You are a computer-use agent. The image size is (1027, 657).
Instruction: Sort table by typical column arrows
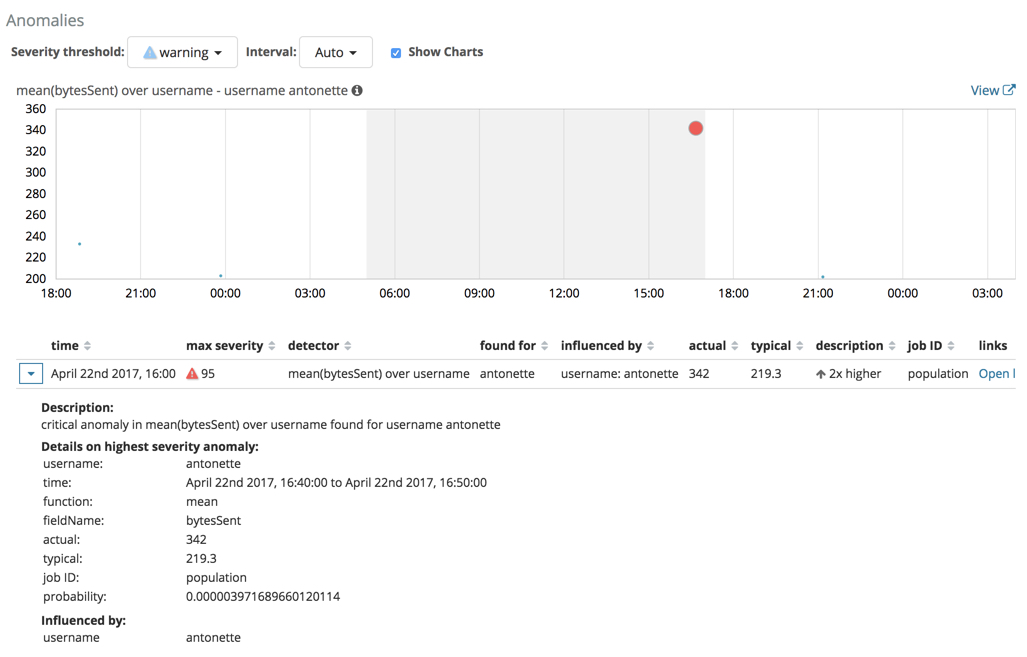[x=800, y=346]
